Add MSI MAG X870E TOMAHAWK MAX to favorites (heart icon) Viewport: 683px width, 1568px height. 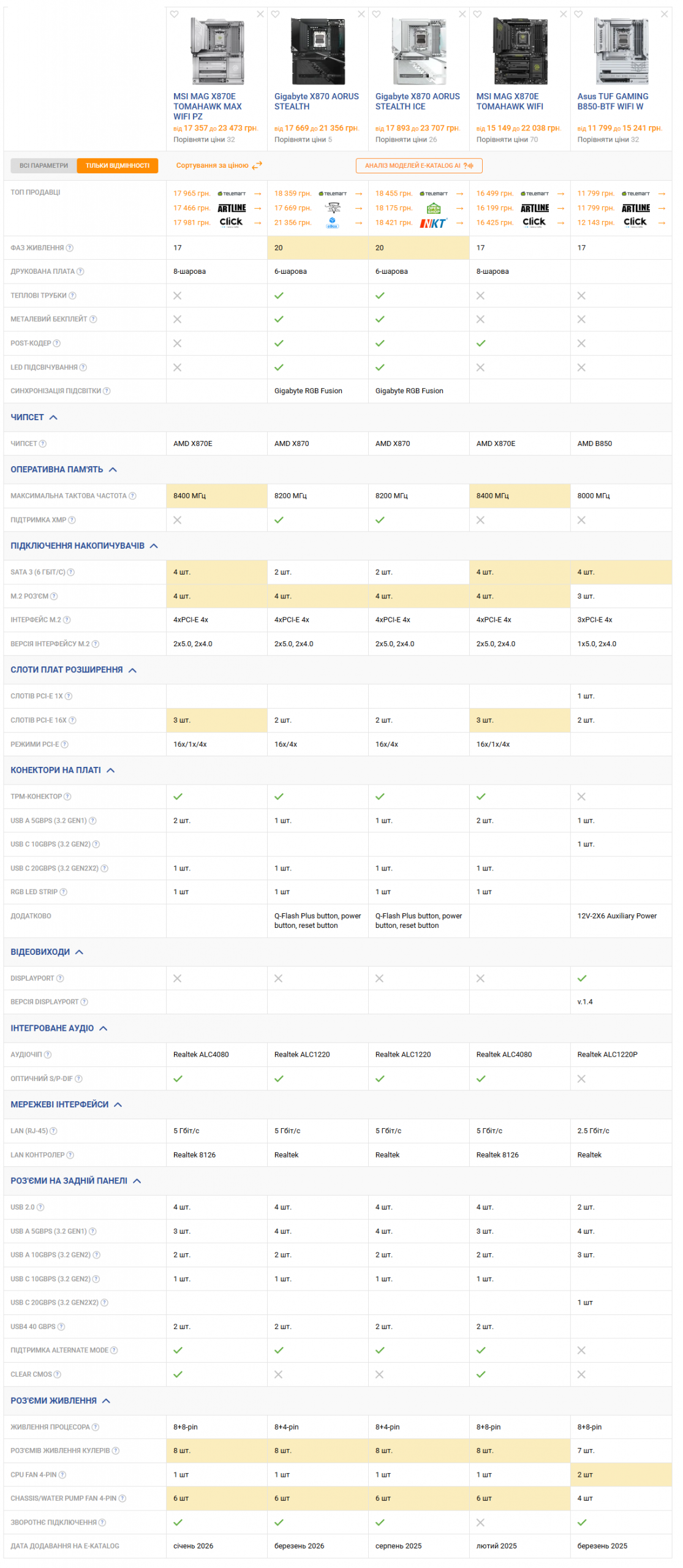[x=175, y=14]
